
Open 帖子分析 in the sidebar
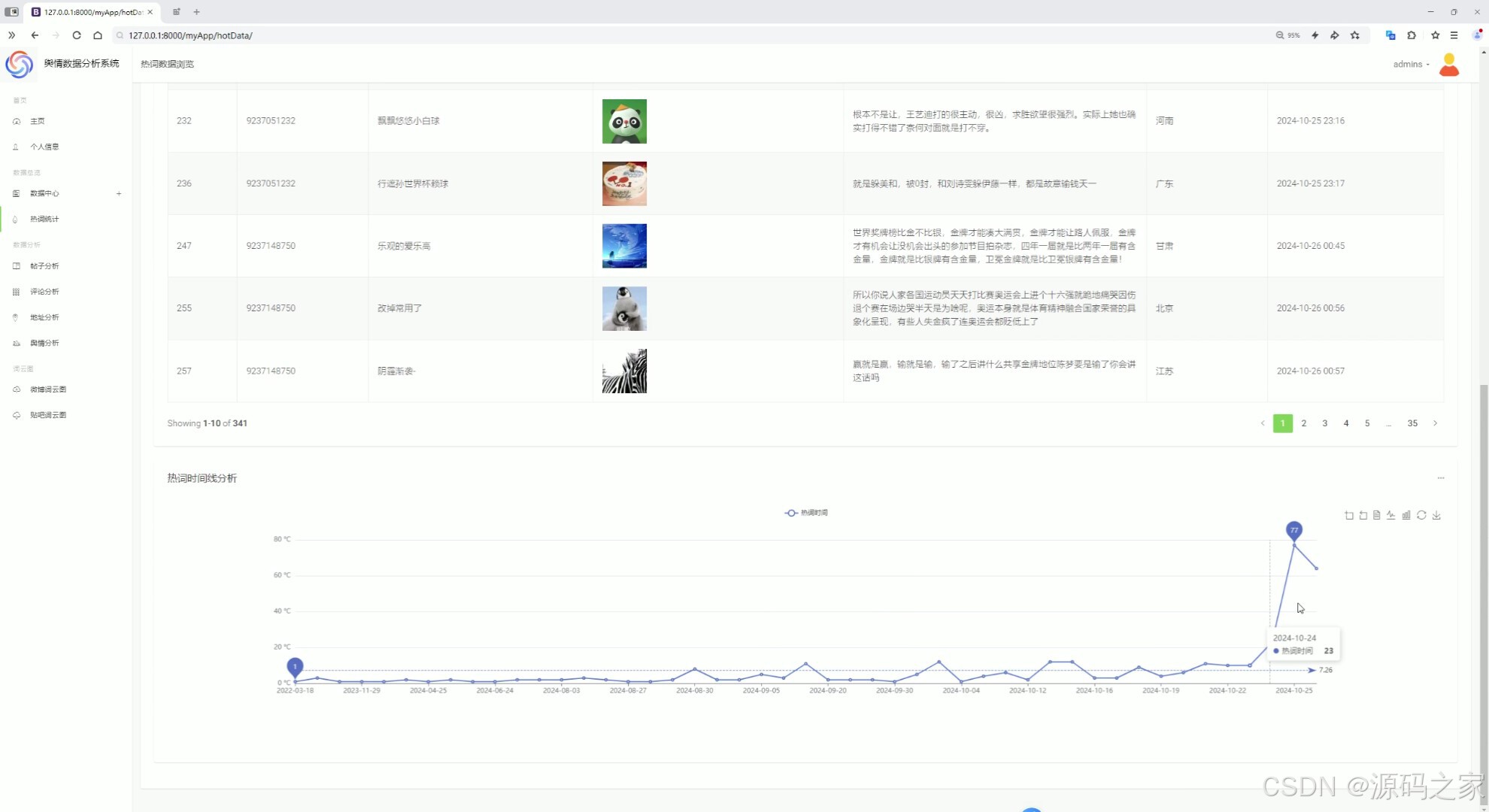tap(44, 266)
